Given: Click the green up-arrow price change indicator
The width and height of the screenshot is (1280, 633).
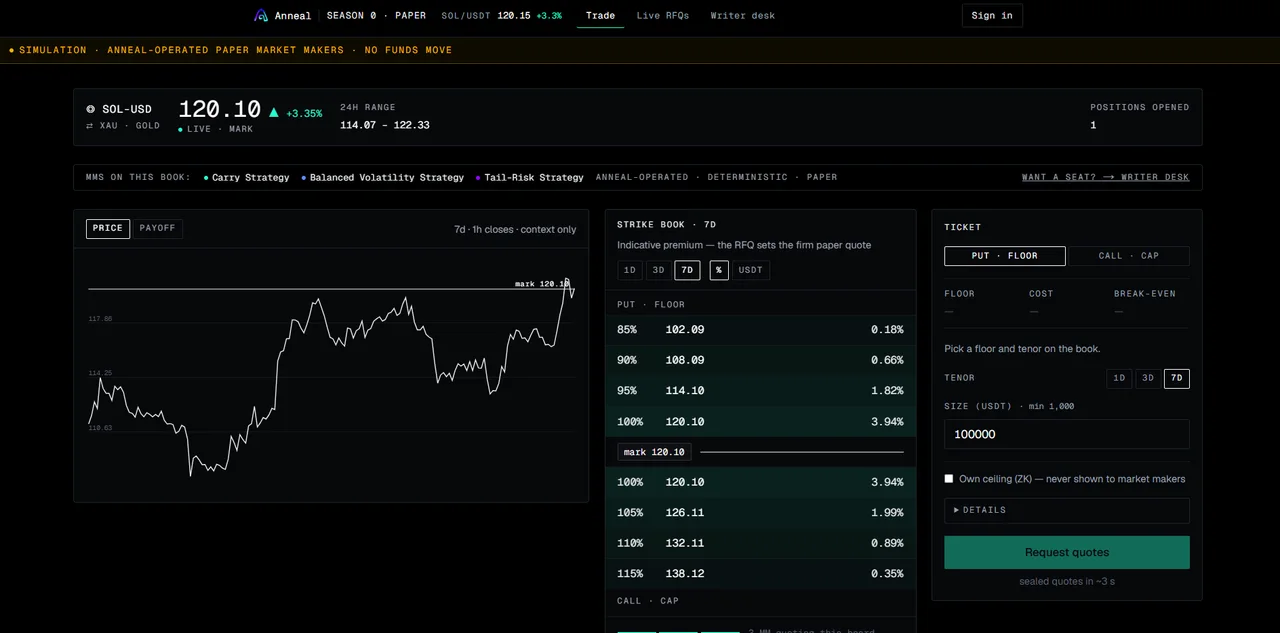Looking at the screenshot, I should point(274,113).
